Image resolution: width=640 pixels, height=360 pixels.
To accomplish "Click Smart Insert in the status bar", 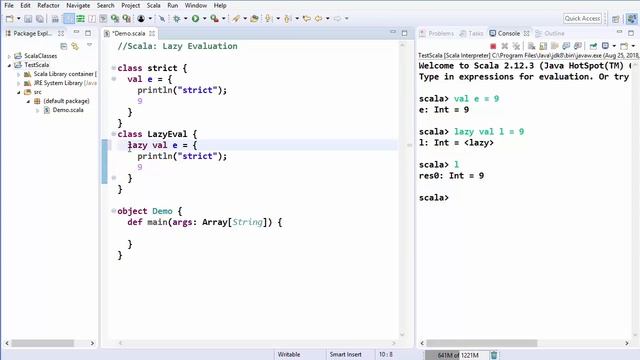I will [345, 355].
